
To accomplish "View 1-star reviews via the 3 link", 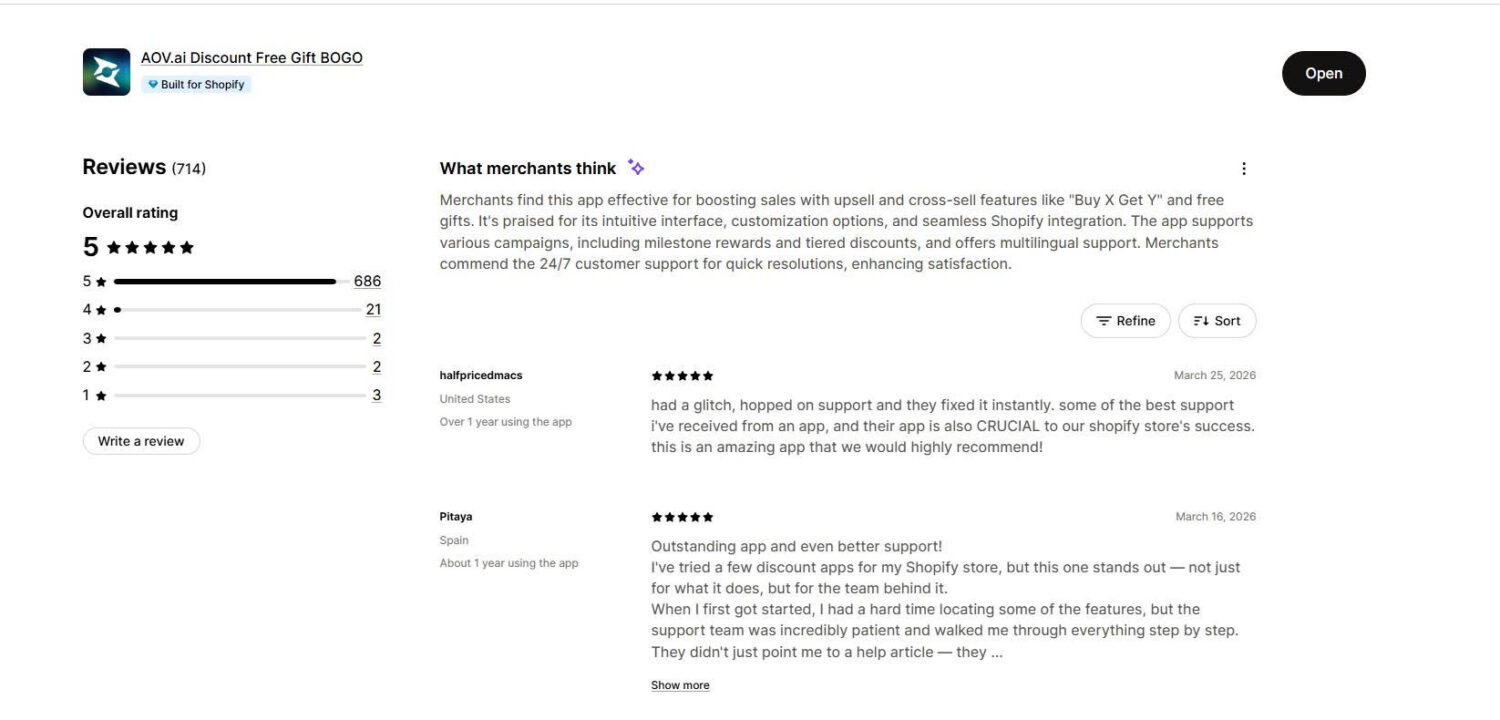I will coord(377,394).
